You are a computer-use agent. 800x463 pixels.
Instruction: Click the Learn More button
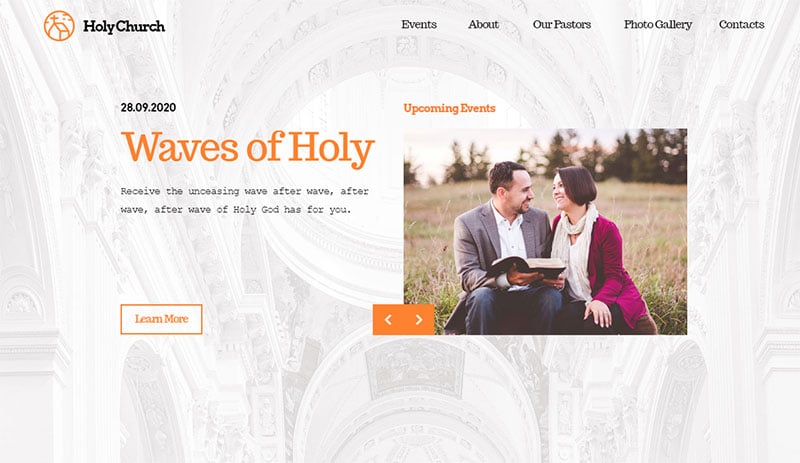click(161, 320)
